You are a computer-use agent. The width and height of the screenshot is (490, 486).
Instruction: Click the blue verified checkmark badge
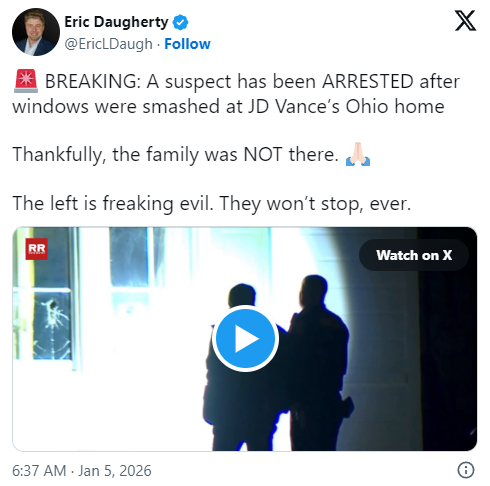pyautogui.click(x=180, y=22)
